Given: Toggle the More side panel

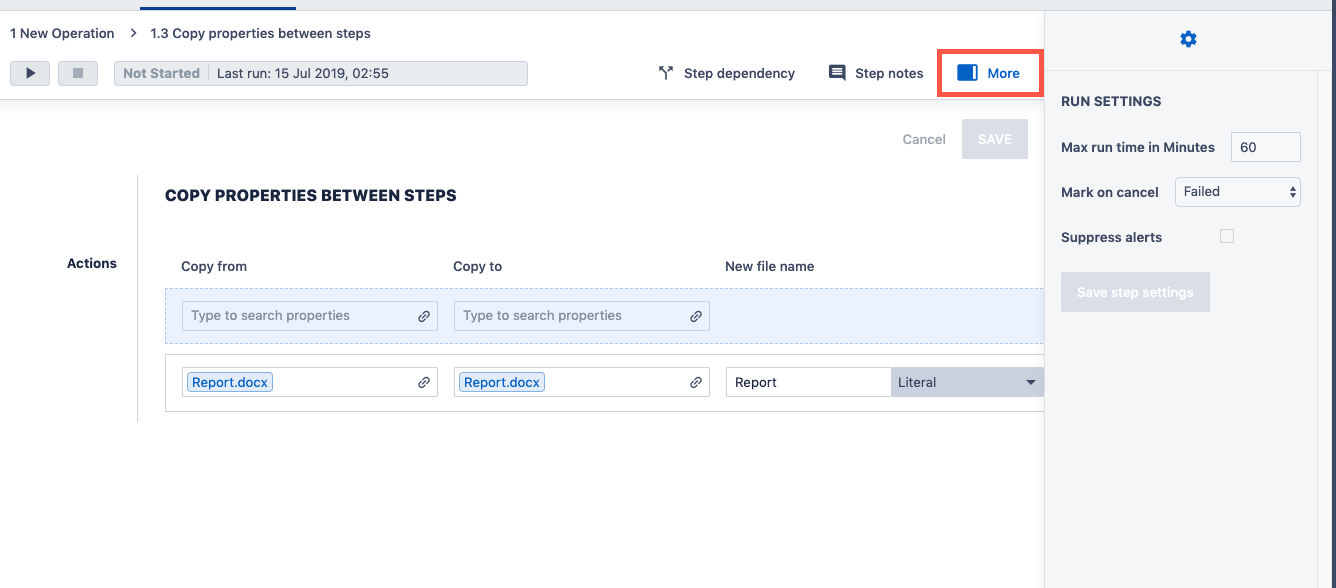Looking at the screenshot, I should tap(989, 73).
